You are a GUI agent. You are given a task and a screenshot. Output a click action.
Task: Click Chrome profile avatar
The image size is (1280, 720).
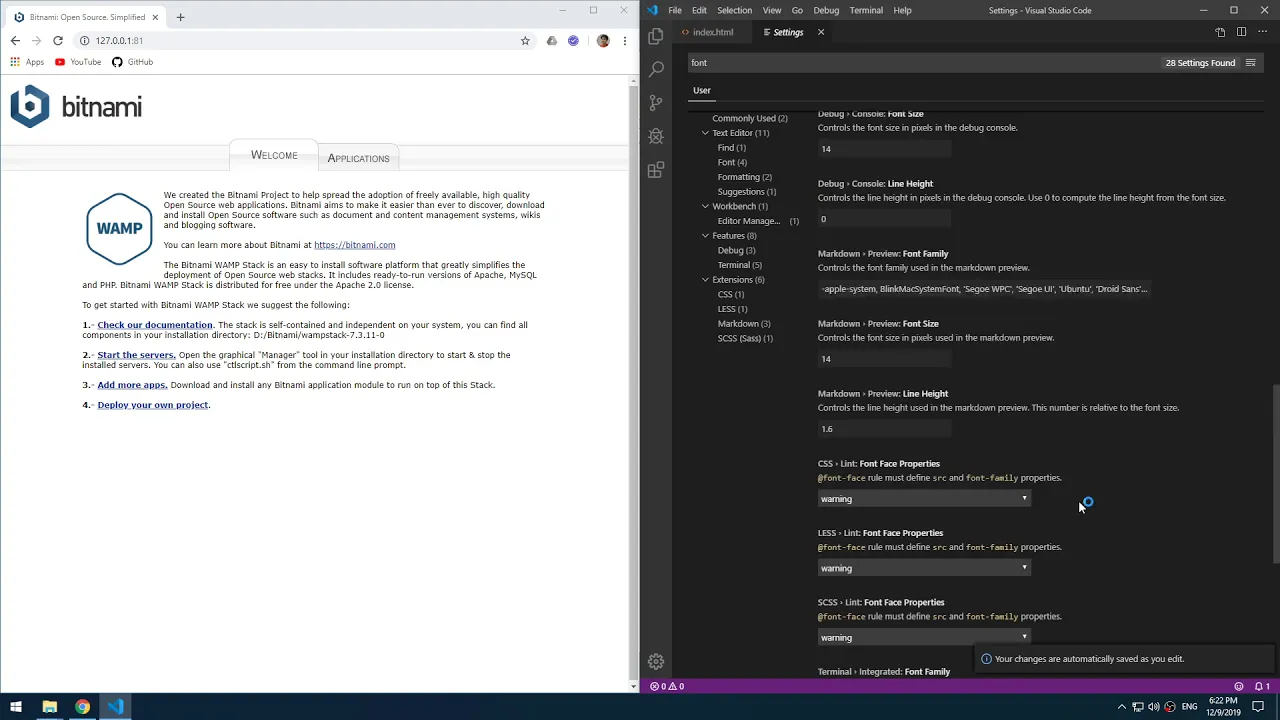click(x=603, y=41)
